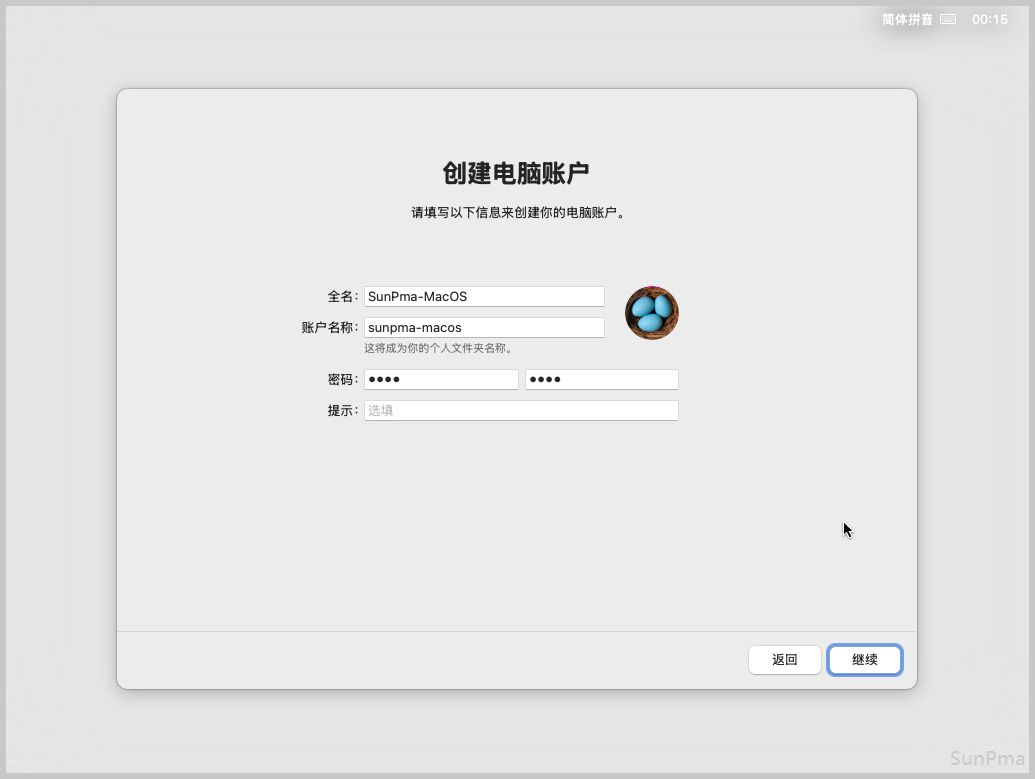
Task: Click the 00:15 clock in menu bar
Action: coord(989,19)
